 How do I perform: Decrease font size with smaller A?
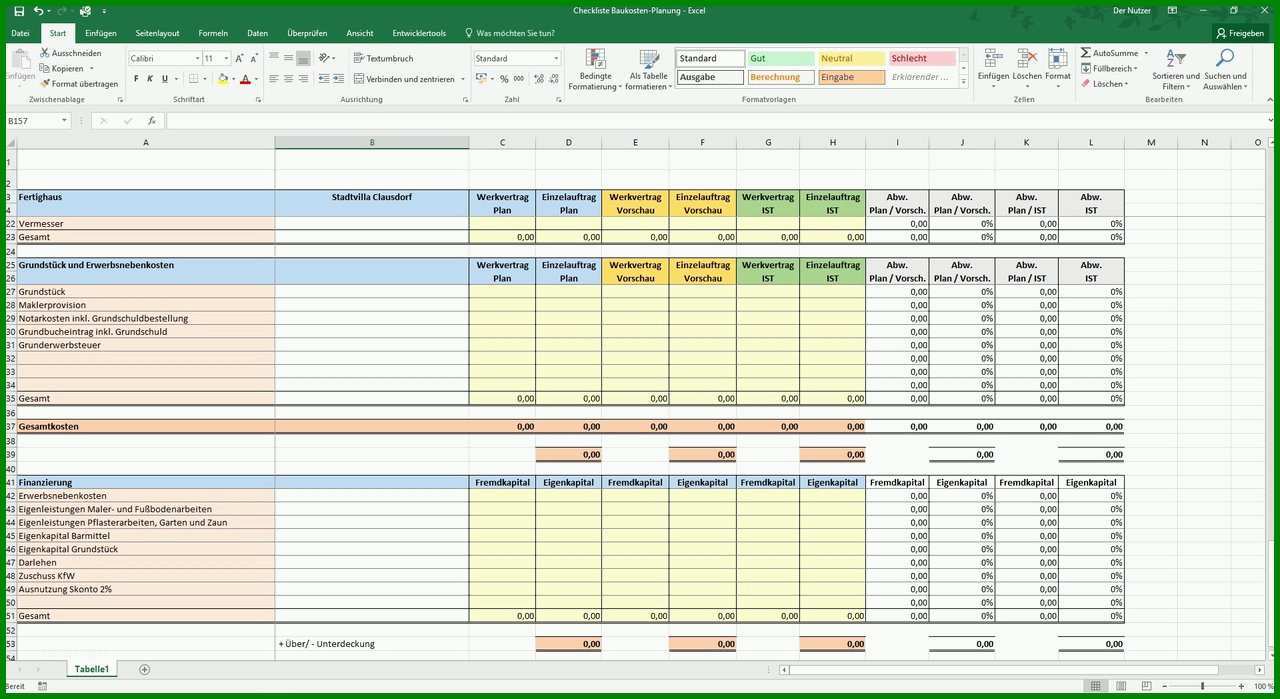254,59
